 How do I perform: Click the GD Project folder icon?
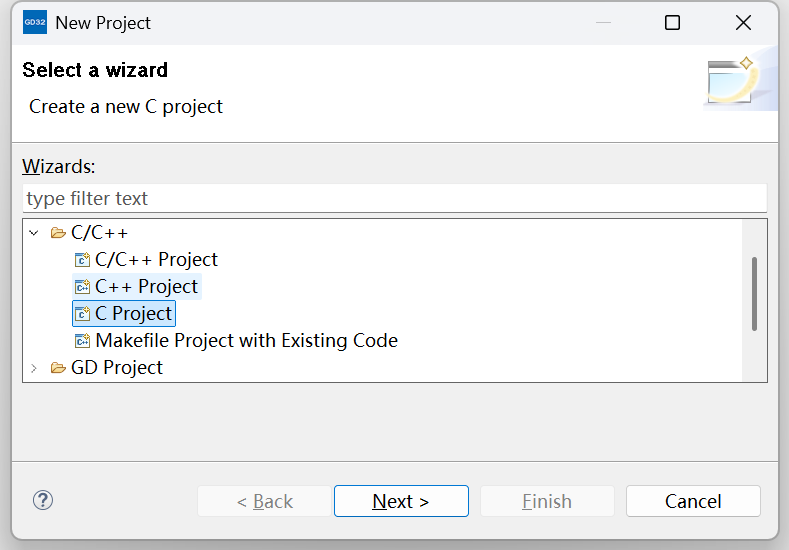(x=58, y=368)
